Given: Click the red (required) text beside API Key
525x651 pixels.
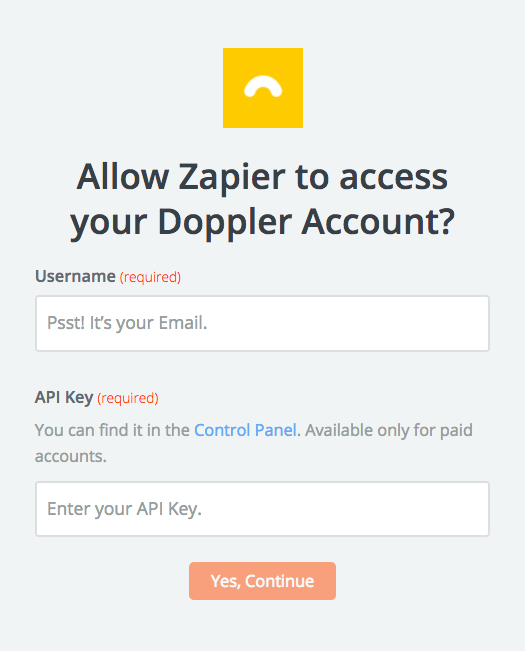Looking at the screenshot, I should click(x=128, y=399).
